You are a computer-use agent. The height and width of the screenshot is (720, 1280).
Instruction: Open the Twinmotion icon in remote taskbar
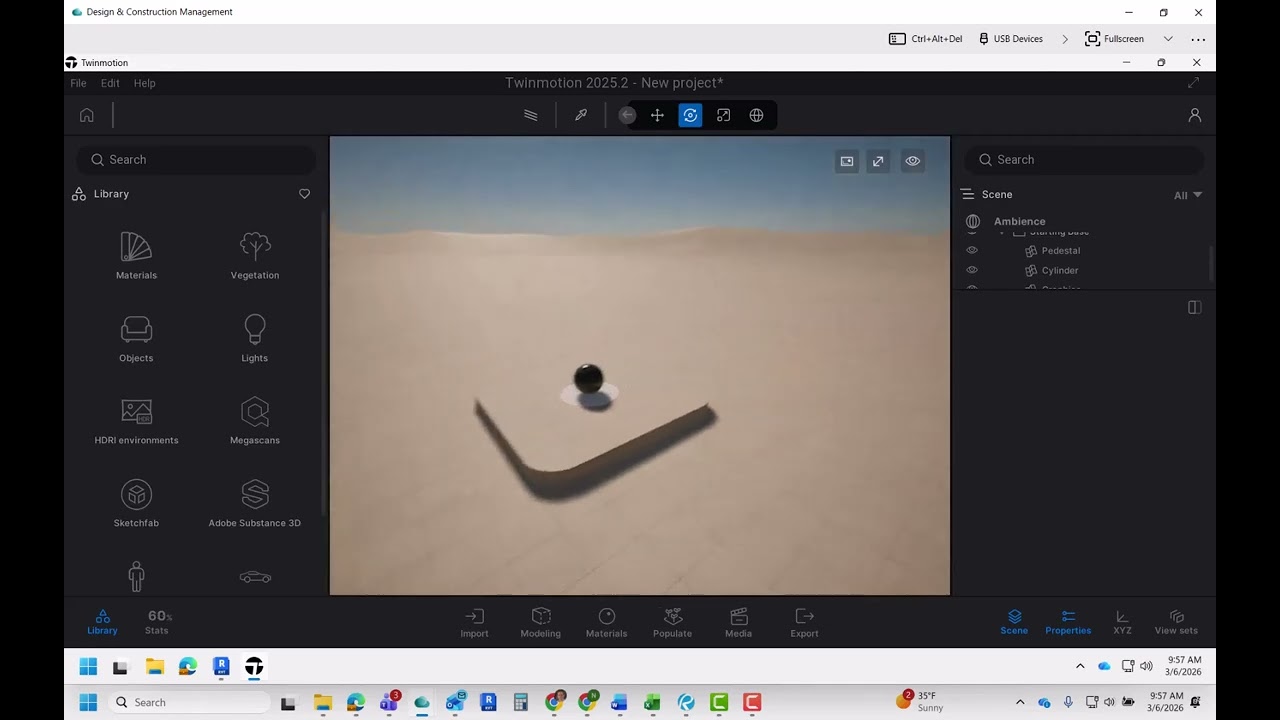(254, 666)
